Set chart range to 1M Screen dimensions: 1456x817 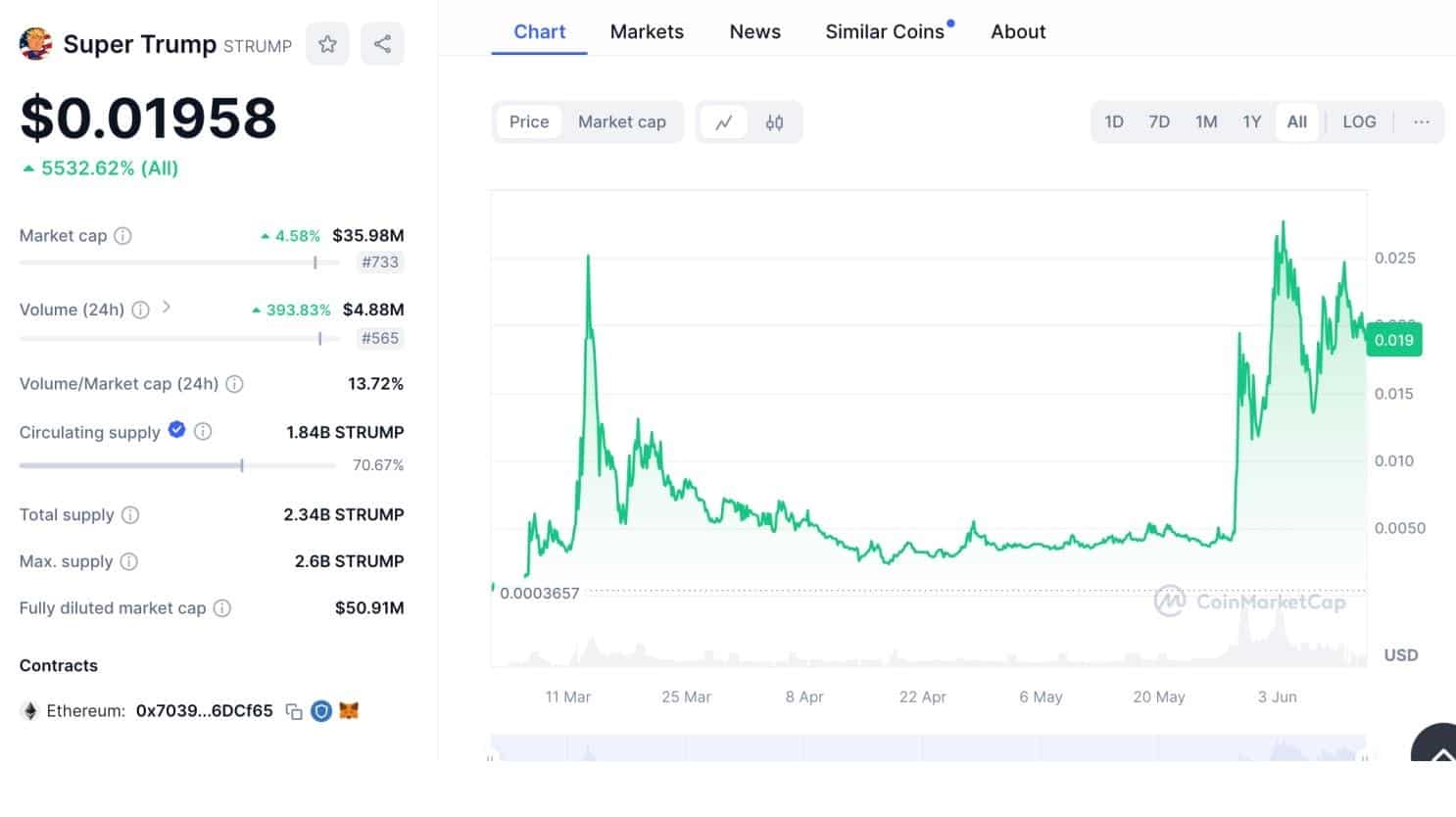coord(1206,121)
